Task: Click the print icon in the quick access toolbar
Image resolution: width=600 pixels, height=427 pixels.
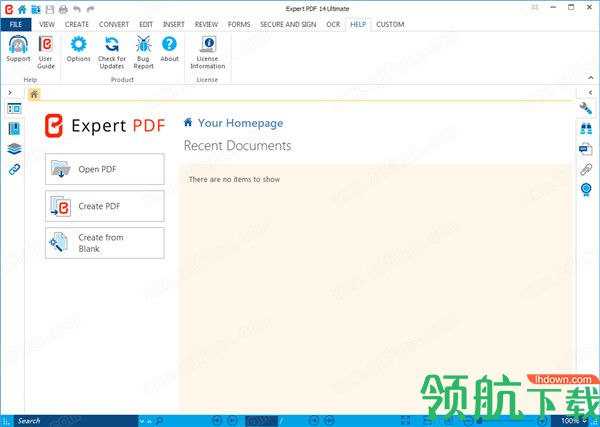Action: click(63, 9)
